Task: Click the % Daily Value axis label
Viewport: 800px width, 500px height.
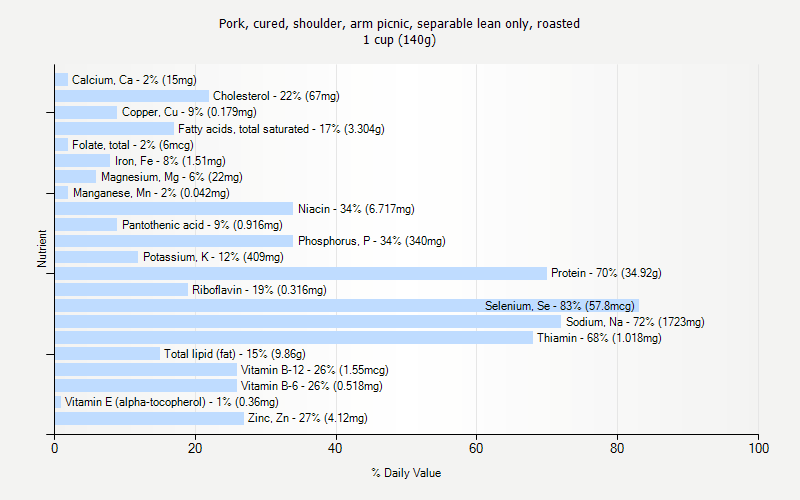Action: (x=406, y=473)
